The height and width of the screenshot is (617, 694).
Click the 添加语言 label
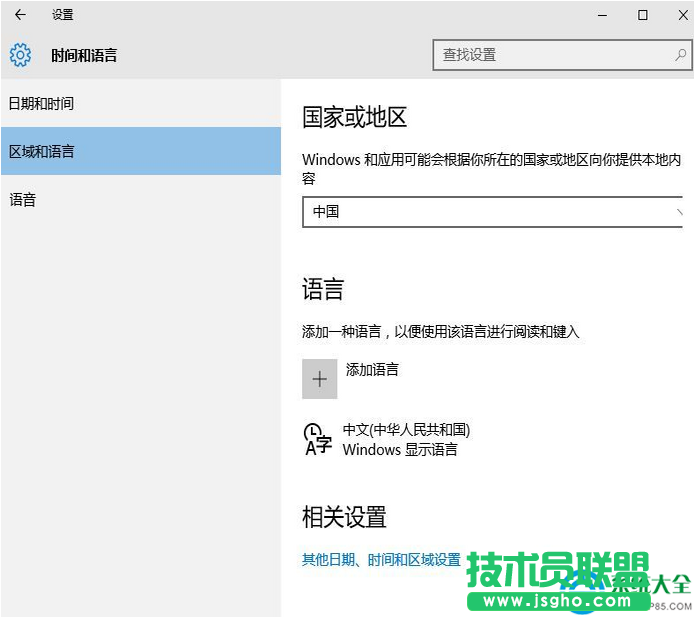[x=372, y=370]
